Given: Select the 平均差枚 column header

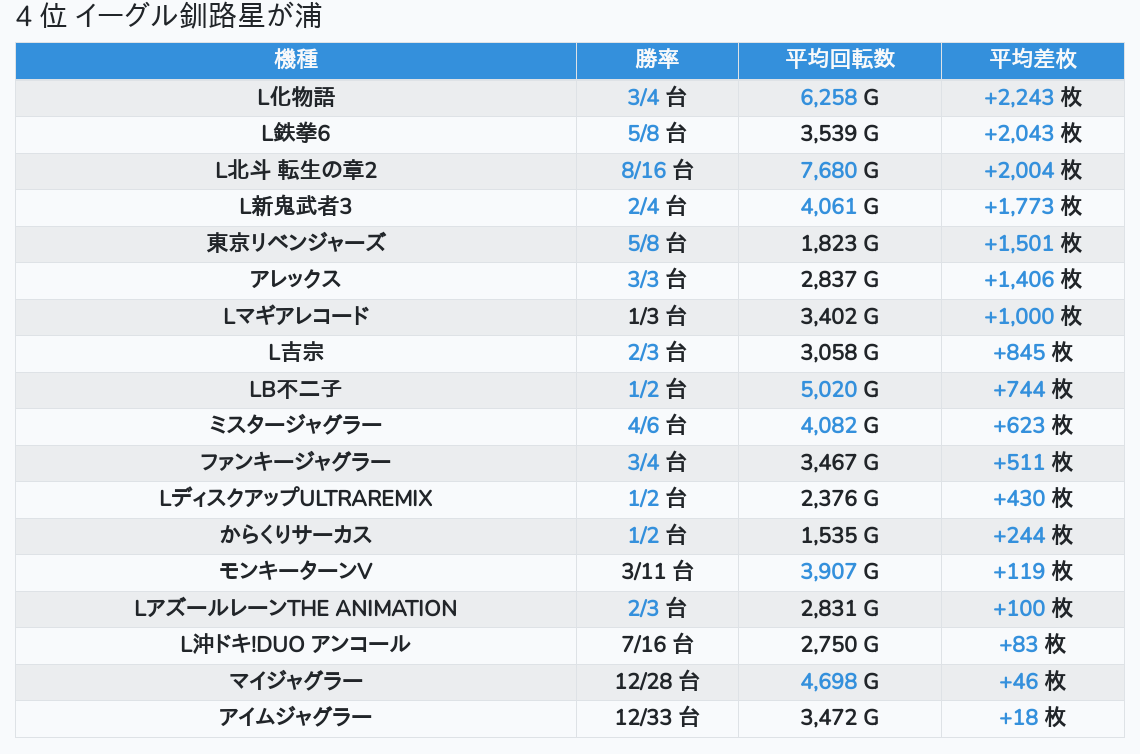Looking at the screenshot, I should coord(1032,60).
